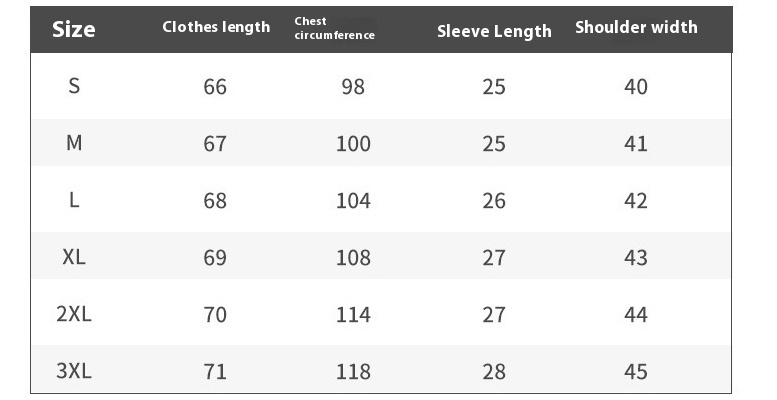Select the XL size row label
Viewport: 777px width, 400px height.
[74, 257]
